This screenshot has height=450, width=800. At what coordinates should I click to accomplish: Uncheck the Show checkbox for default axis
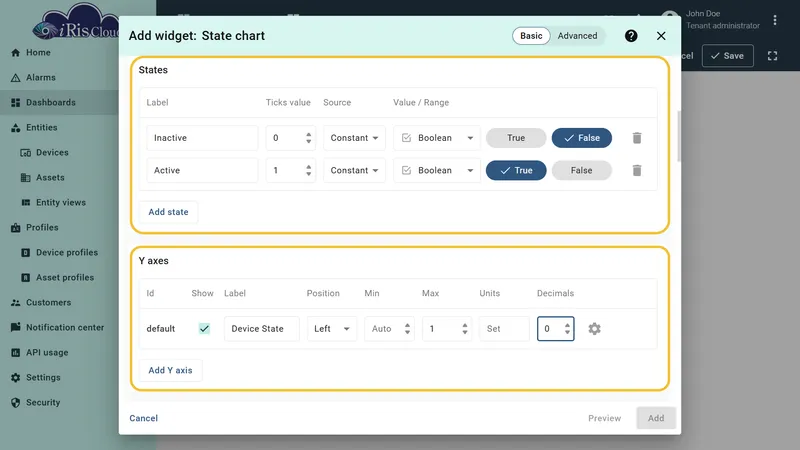(x=204, y=329)
